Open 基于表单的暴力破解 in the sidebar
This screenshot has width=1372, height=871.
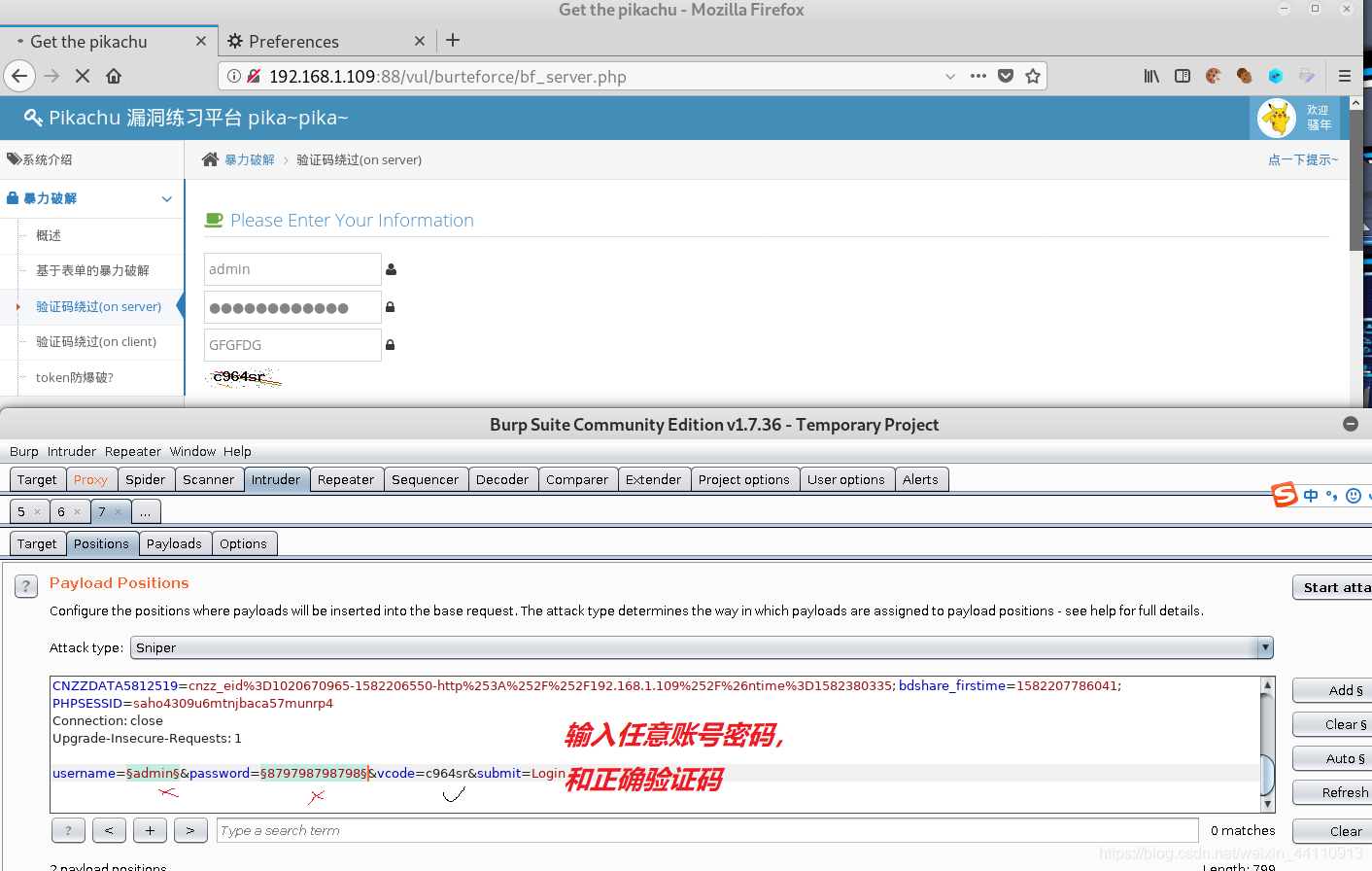92,270
